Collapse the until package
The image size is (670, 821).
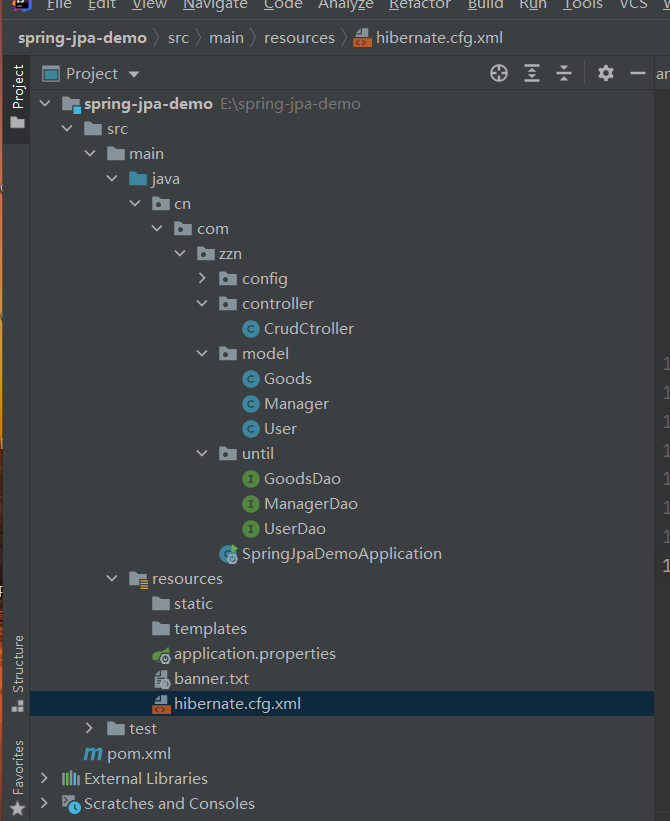point(202,454)
